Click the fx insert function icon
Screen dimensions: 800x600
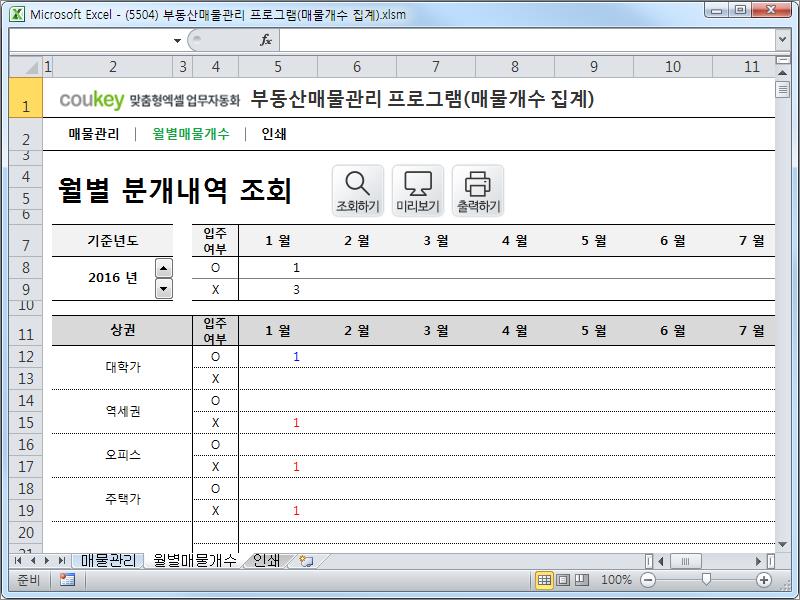click(266, 40)
